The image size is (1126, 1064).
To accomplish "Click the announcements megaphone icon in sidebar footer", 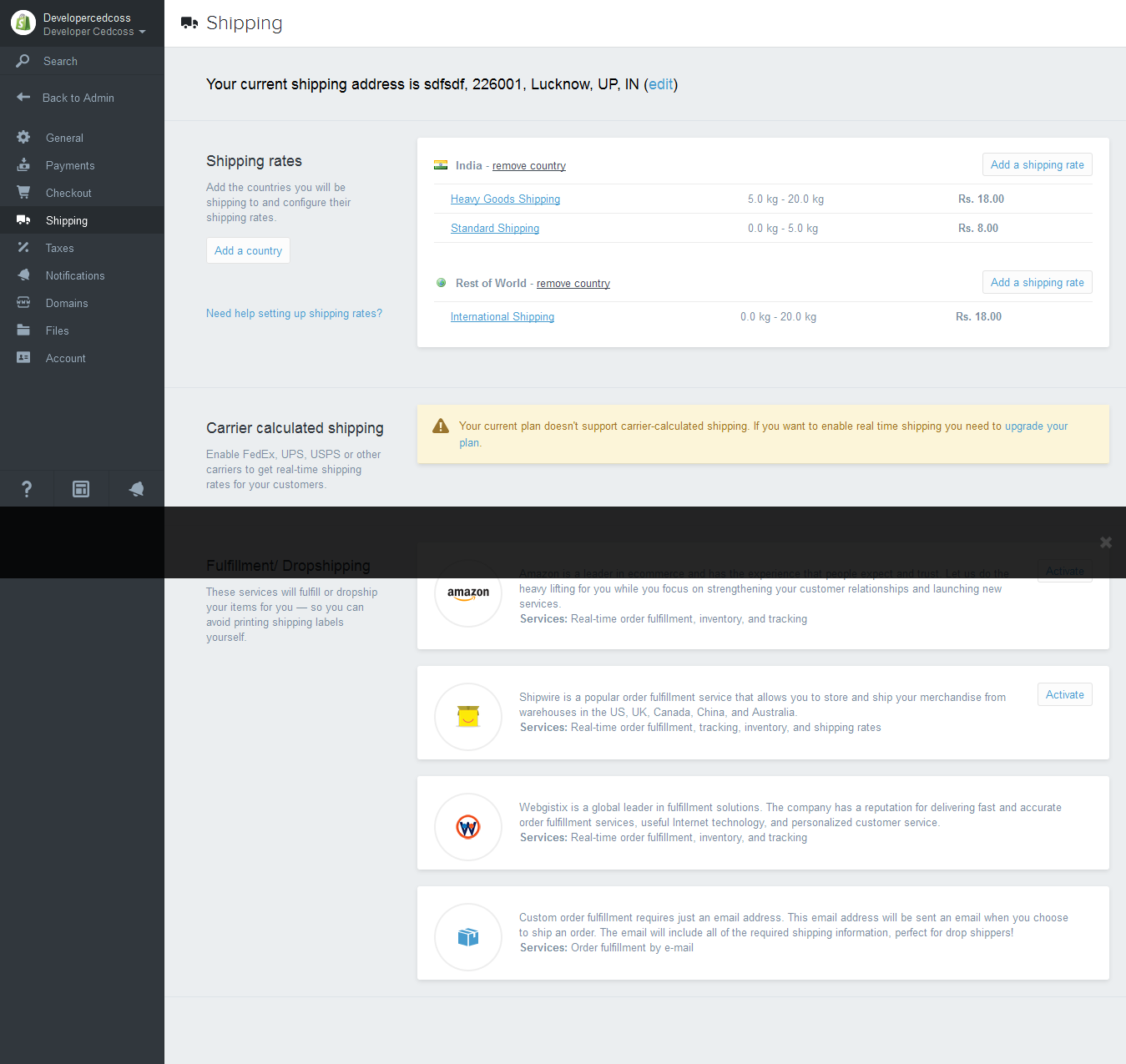I will pos(136,489).
